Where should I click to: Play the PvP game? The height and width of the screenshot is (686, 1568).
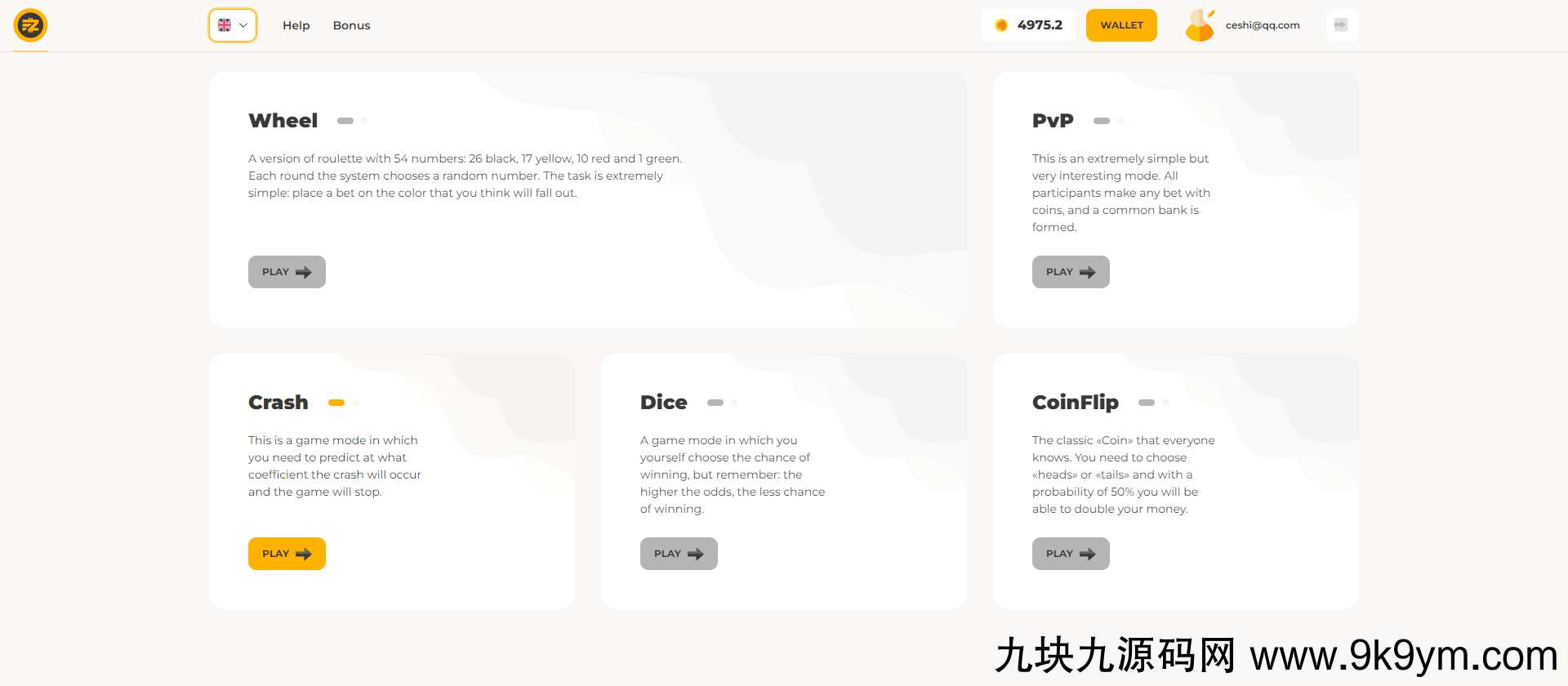click(x=1070, y=272)
